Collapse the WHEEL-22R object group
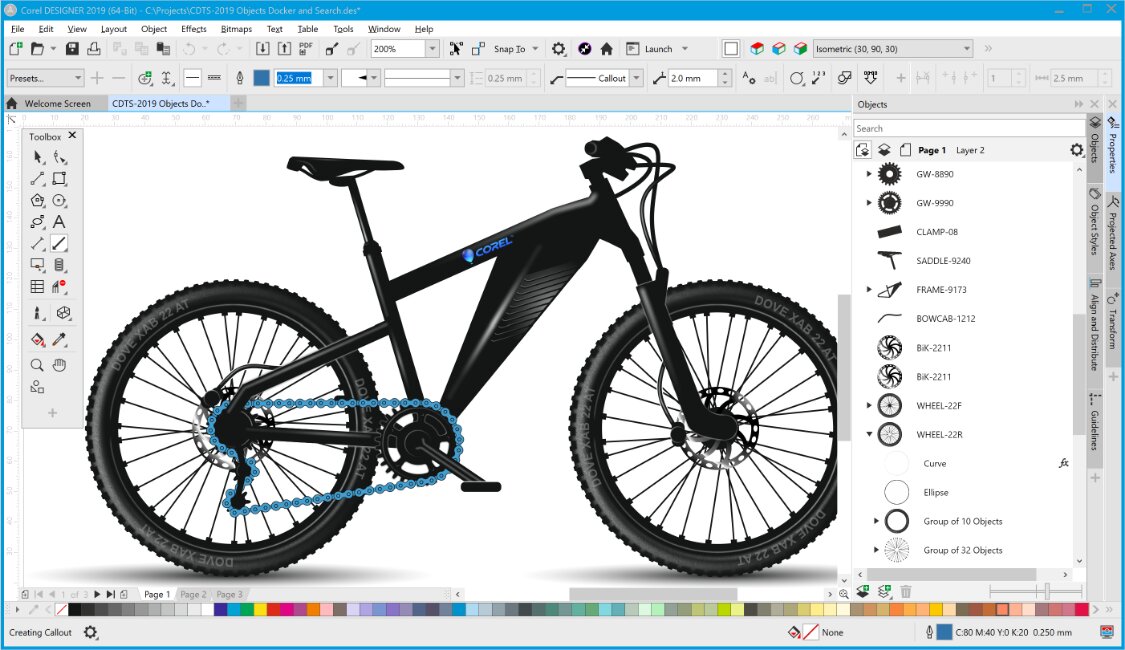 (869, 434)
